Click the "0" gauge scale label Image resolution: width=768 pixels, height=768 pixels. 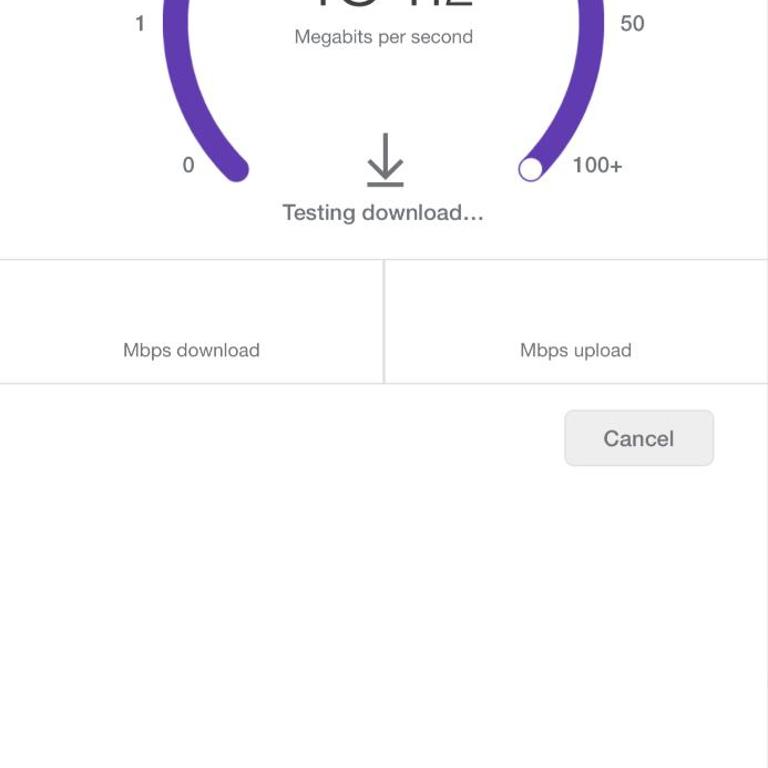point(188,165)
